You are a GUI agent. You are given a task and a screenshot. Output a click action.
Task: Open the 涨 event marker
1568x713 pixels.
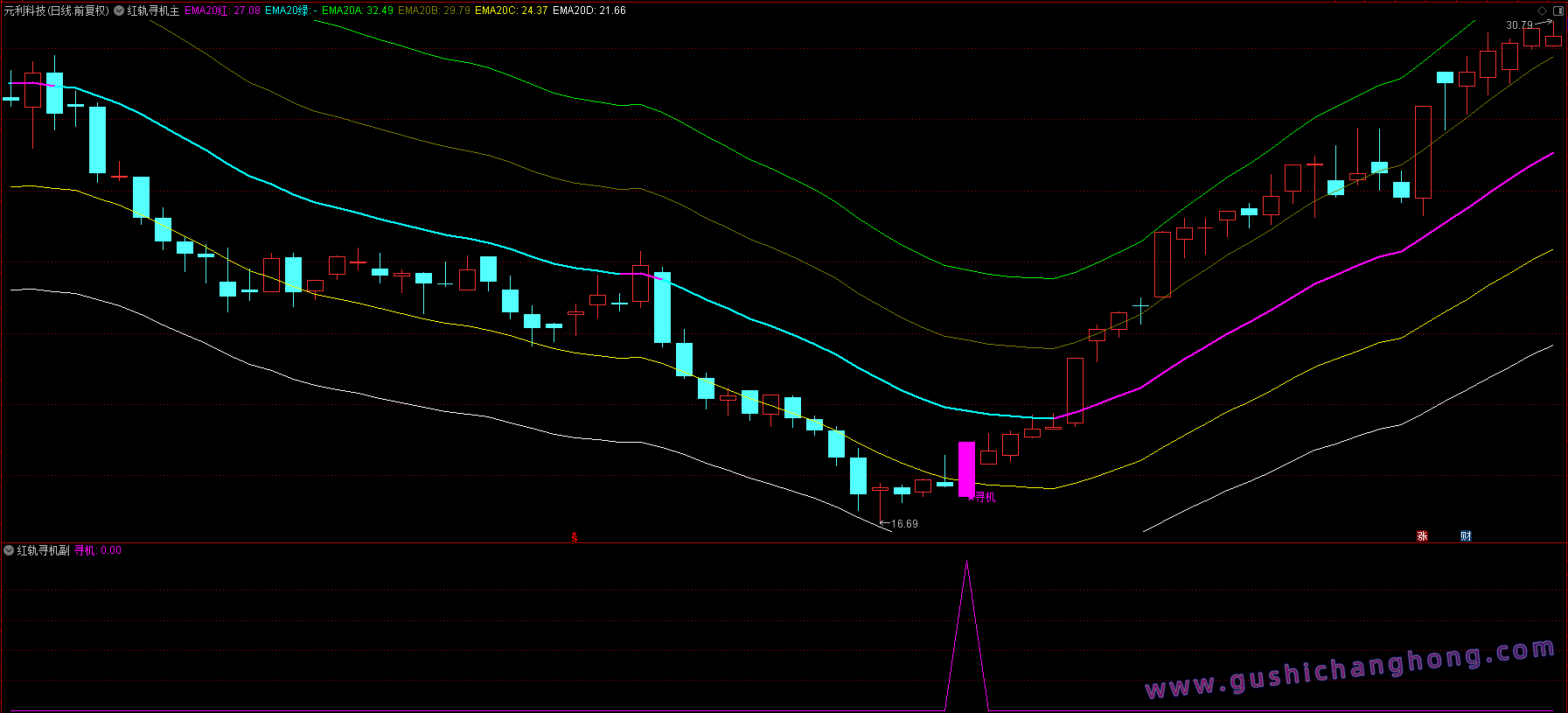click(x=1422, y=536)
